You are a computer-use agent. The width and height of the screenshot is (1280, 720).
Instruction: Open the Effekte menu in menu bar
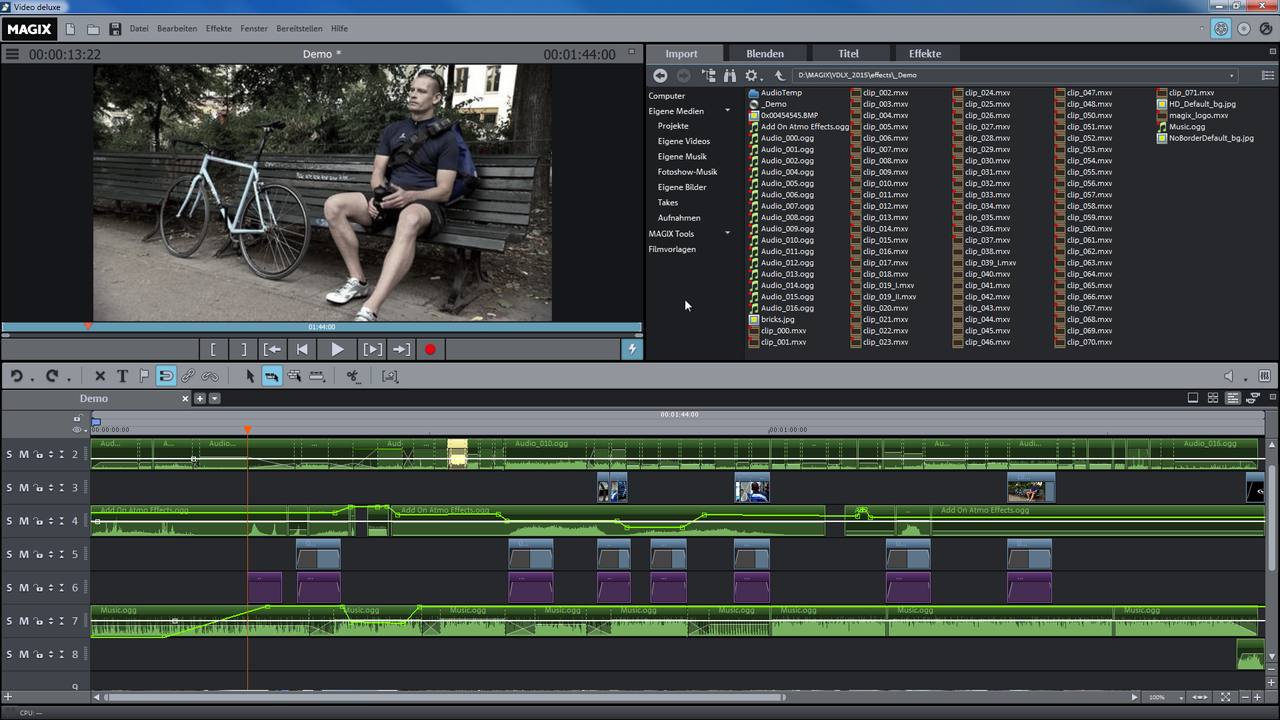(x=218, y=29)
